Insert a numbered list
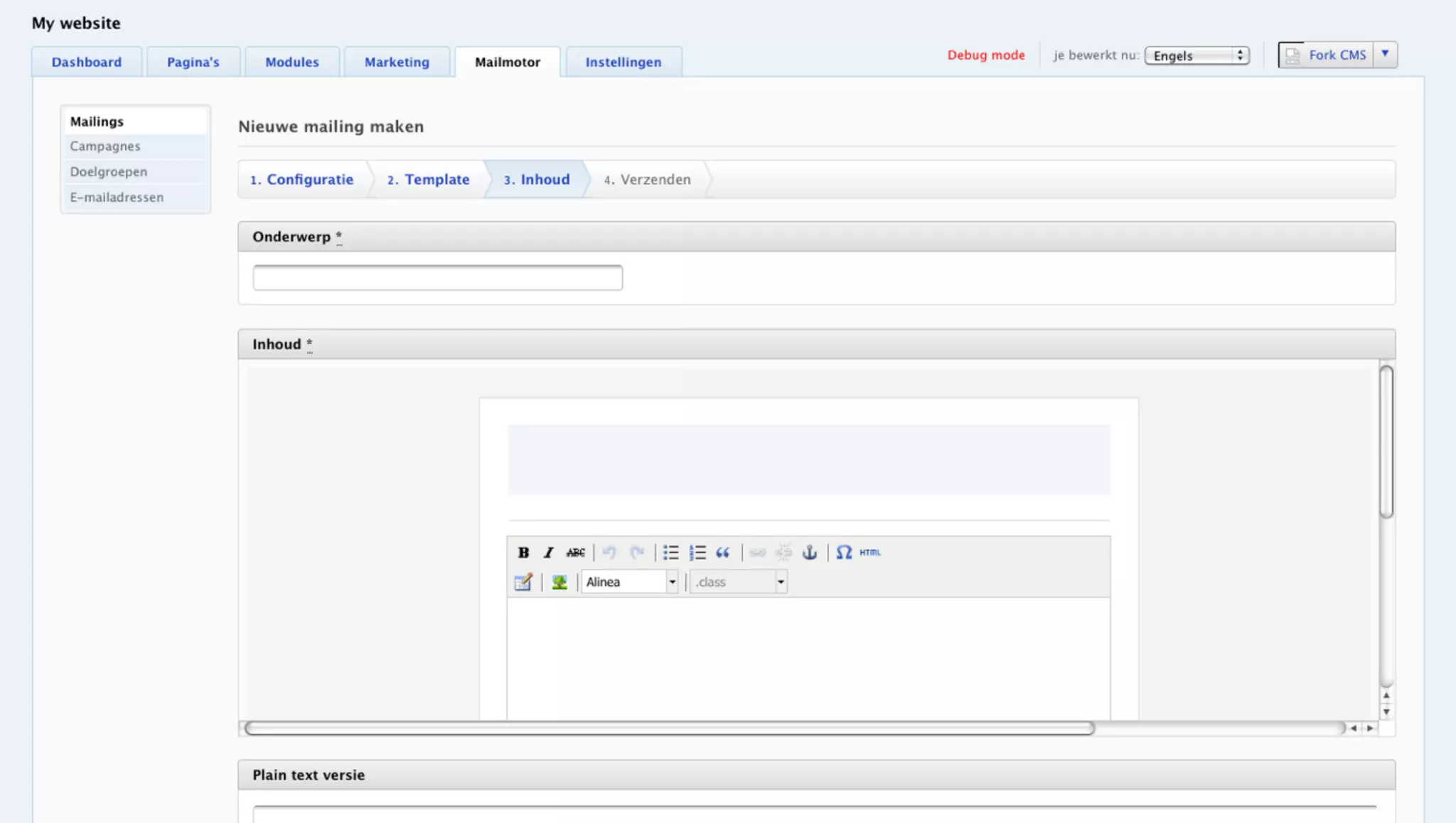1456x823 pixels. tap(697, 552)
